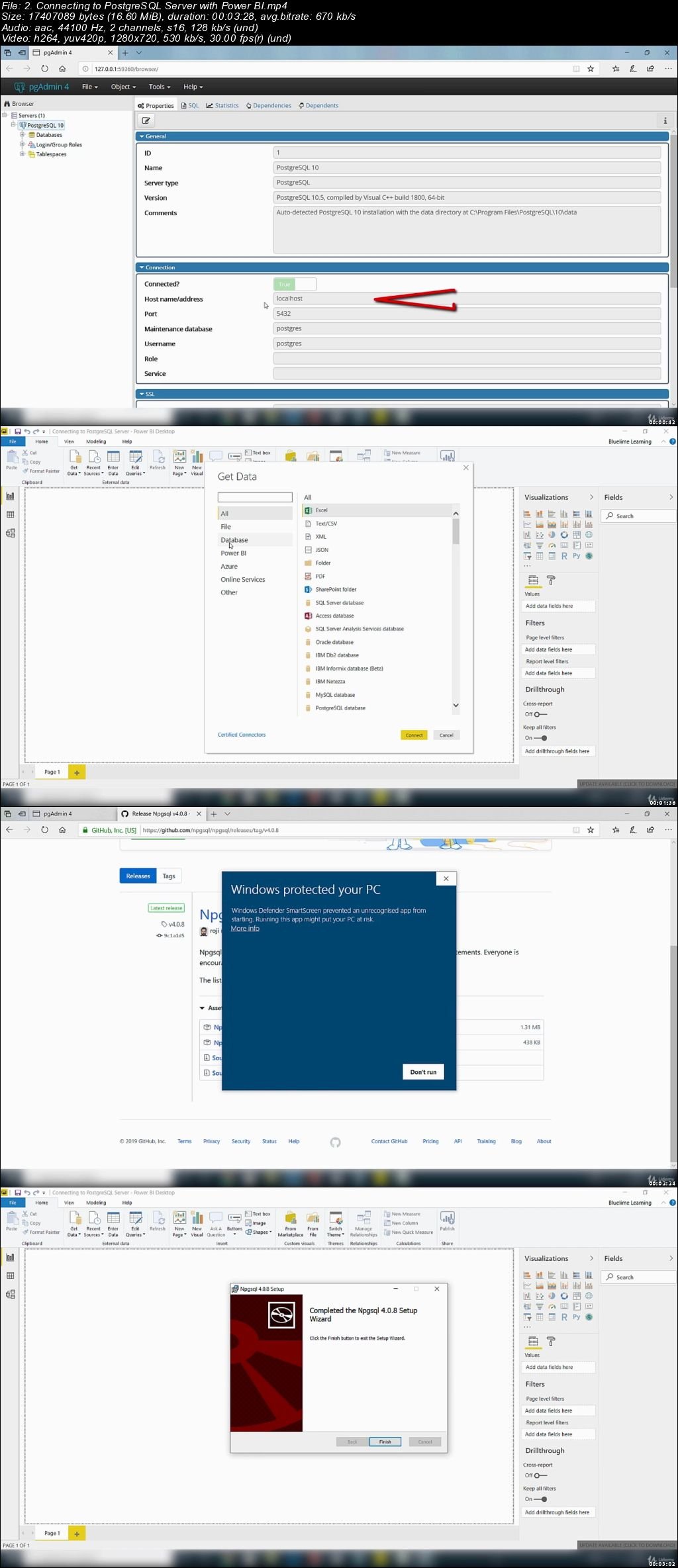Click Get Data connector list scrollbar thumb

tap(456, 531)
